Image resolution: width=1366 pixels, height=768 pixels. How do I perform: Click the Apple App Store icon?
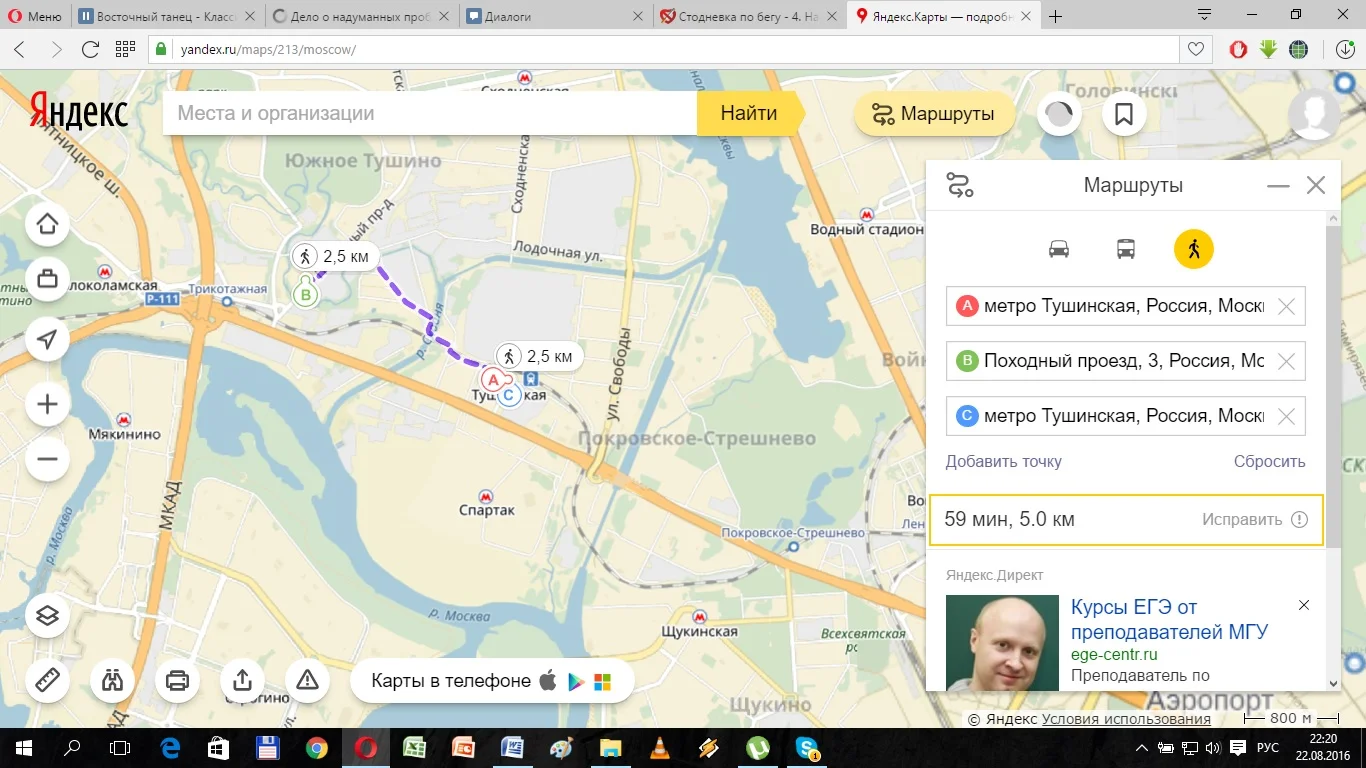click(547, 681)
